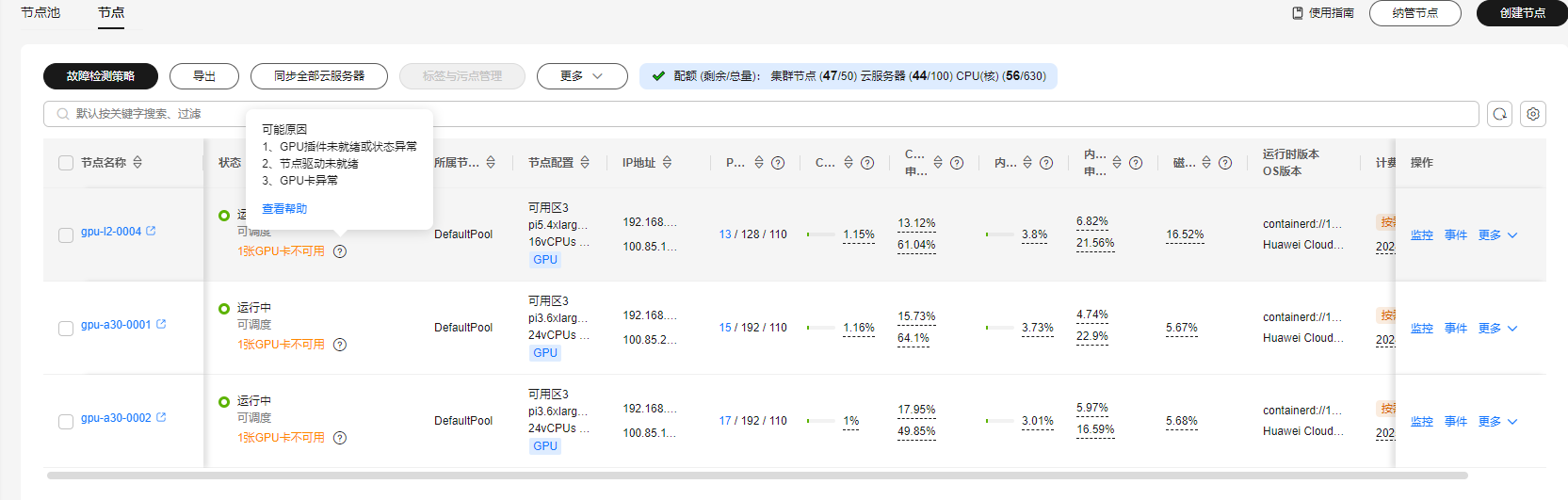Image resolution: width=1568 pixels, height=500 pixels.
Task: Sort the C... CPU usage column
Action: coord(849,163)
